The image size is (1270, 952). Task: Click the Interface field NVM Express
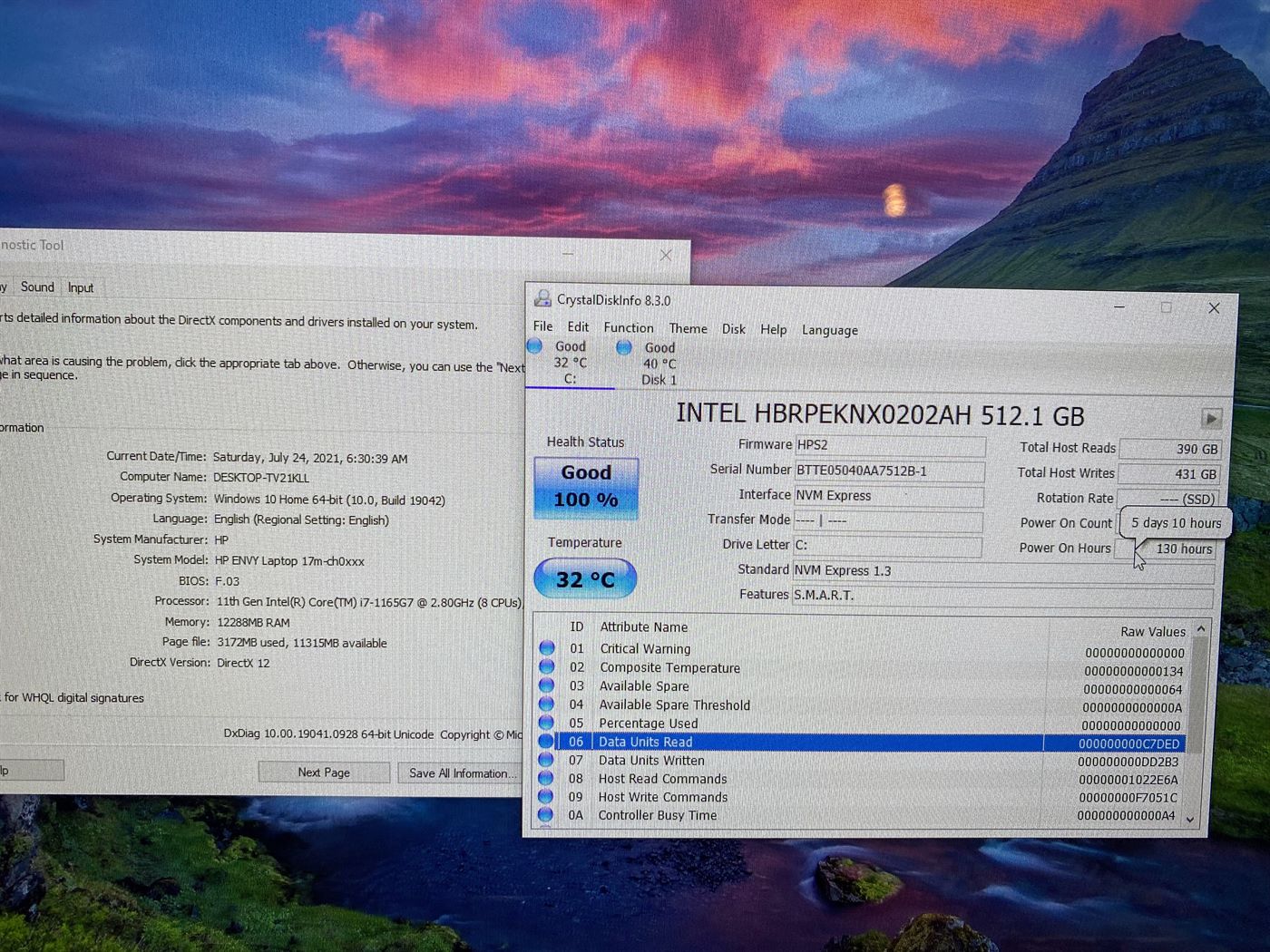(888, 496)
